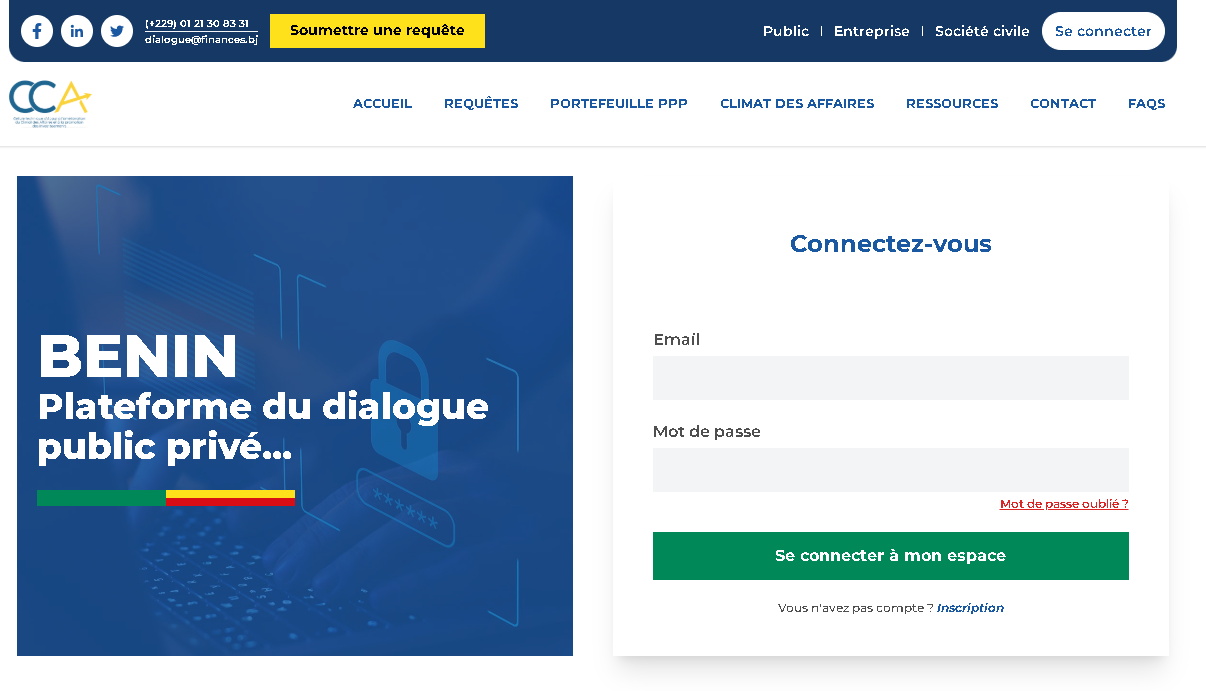Click inside the Email input field
The image size is (1206, 691).
tap(890, 378)
